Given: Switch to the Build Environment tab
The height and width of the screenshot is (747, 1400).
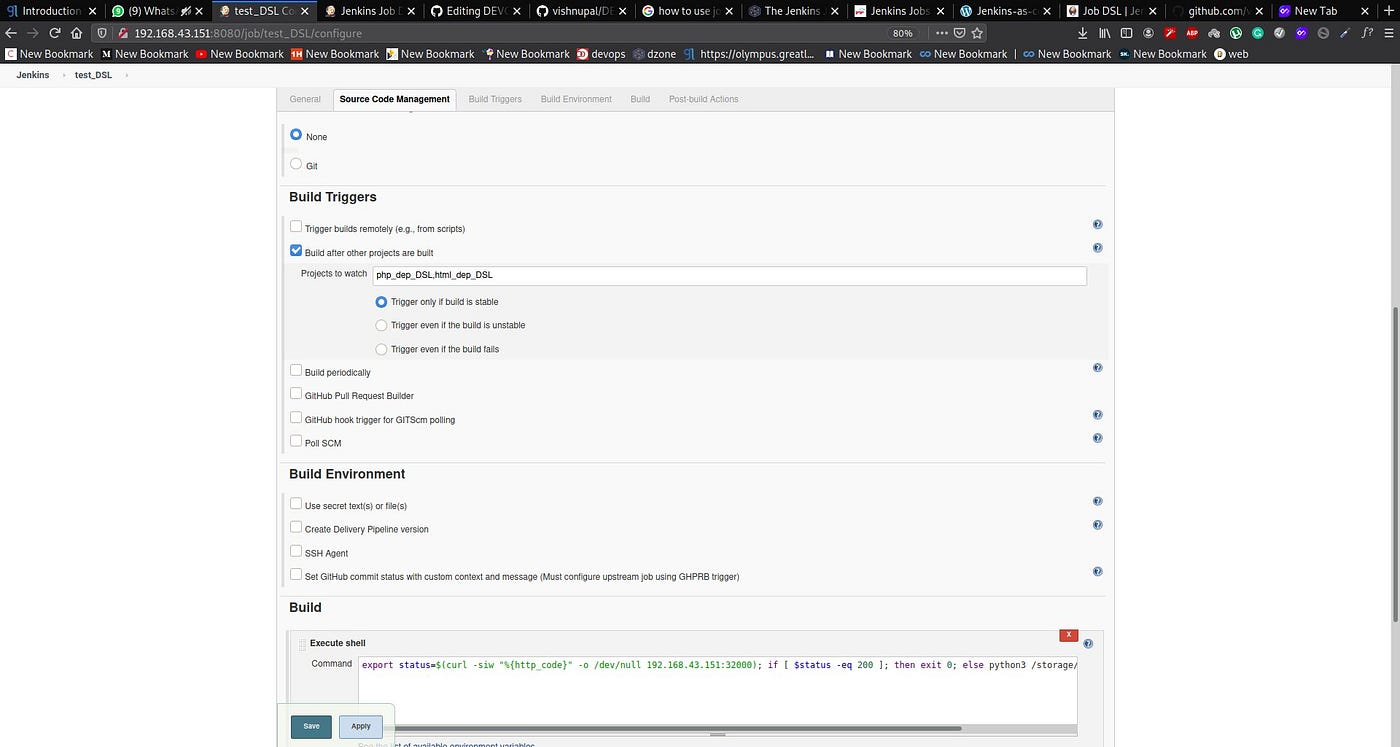Looking at the screenshot, I should [576, 99].
